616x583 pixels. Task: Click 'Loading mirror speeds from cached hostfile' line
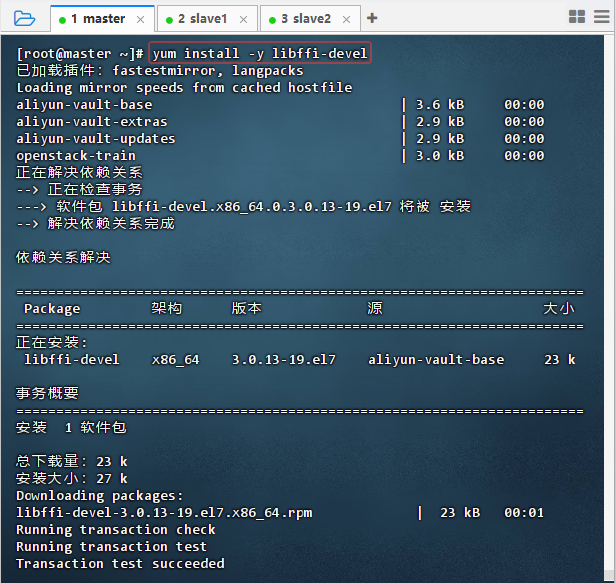coord(184,87)
